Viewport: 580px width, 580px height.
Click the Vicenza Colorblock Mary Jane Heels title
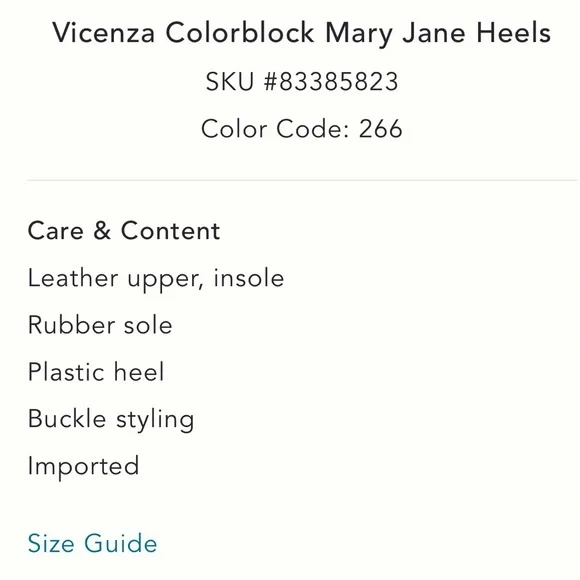pos(301,34)
